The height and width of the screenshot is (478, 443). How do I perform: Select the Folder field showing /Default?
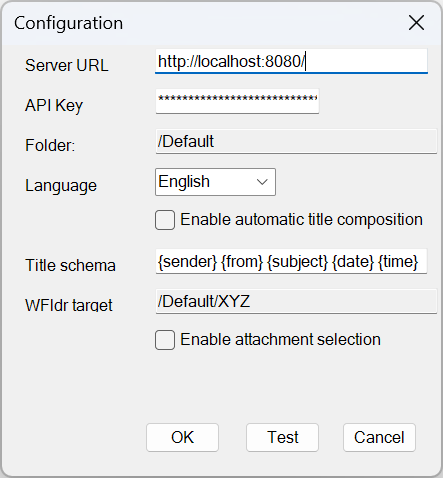click(x=296, y=141)
